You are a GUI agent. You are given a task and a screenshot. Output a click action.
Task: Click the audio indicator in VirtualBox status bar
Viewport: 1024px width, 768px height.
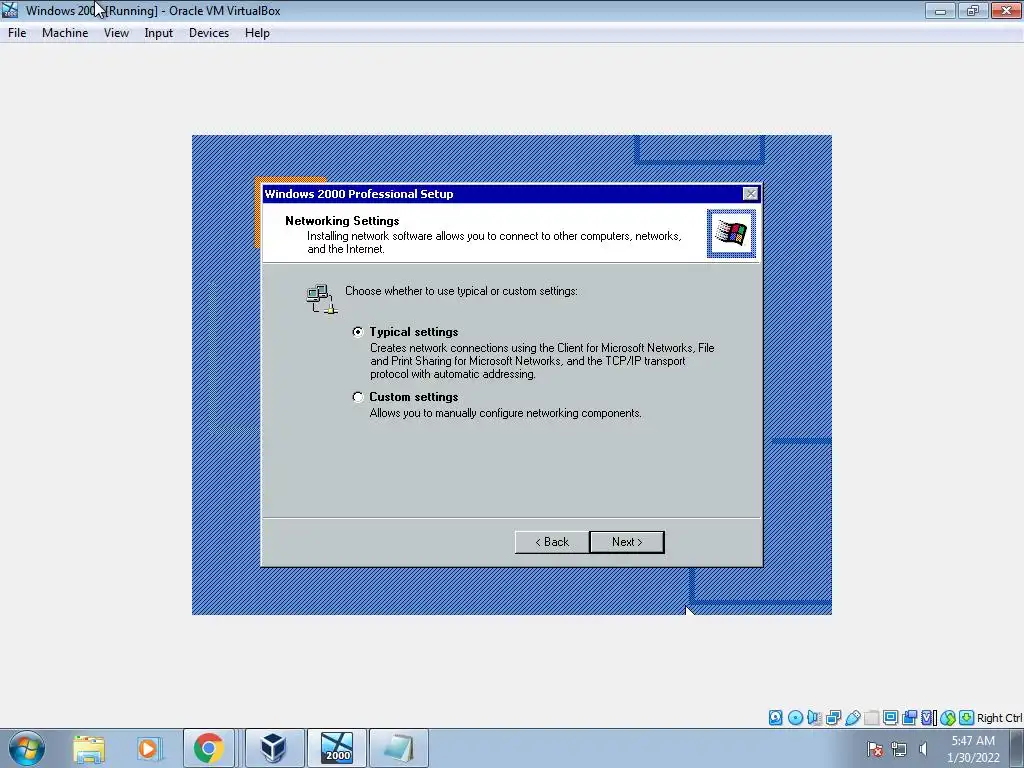[x=814, y=718]
